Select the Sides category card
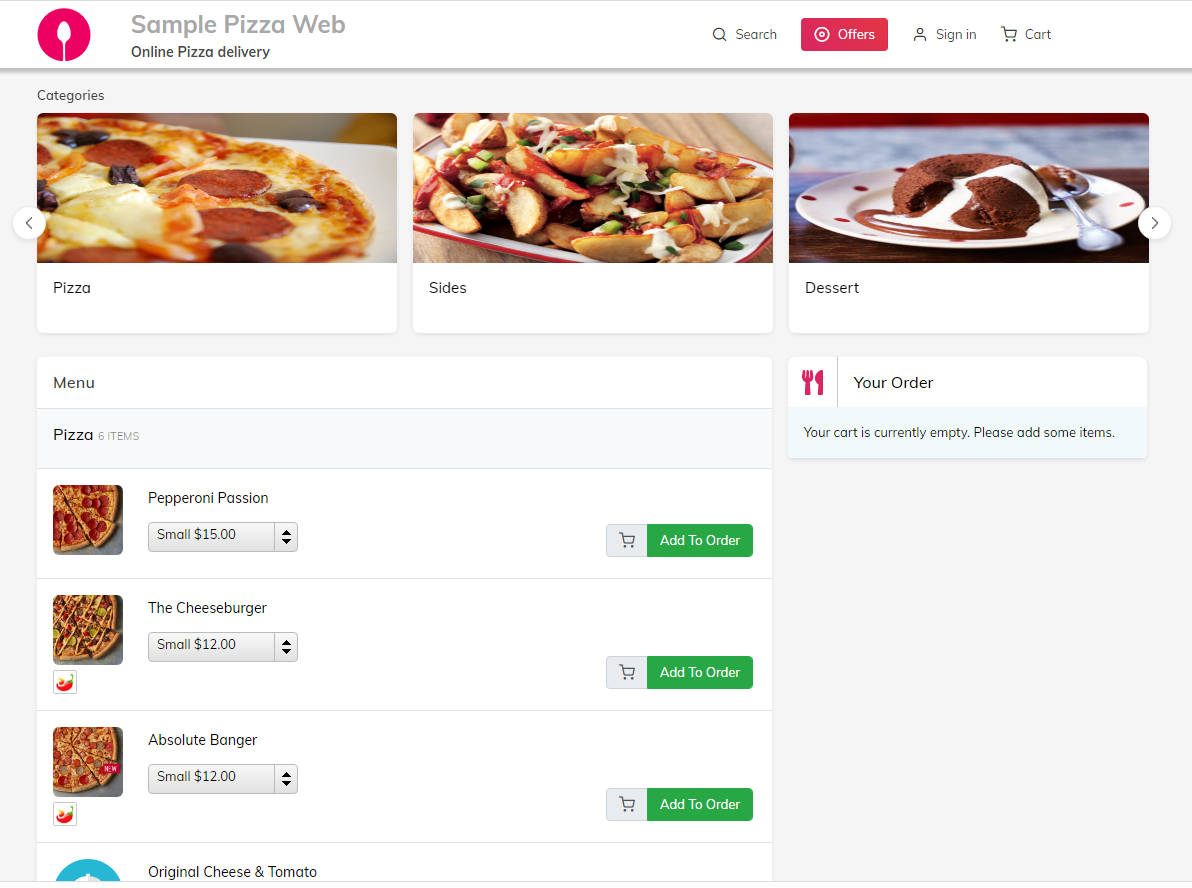The height and width of the screenshot is (888, 1192). pyautogui.click(x=593, y=223)
